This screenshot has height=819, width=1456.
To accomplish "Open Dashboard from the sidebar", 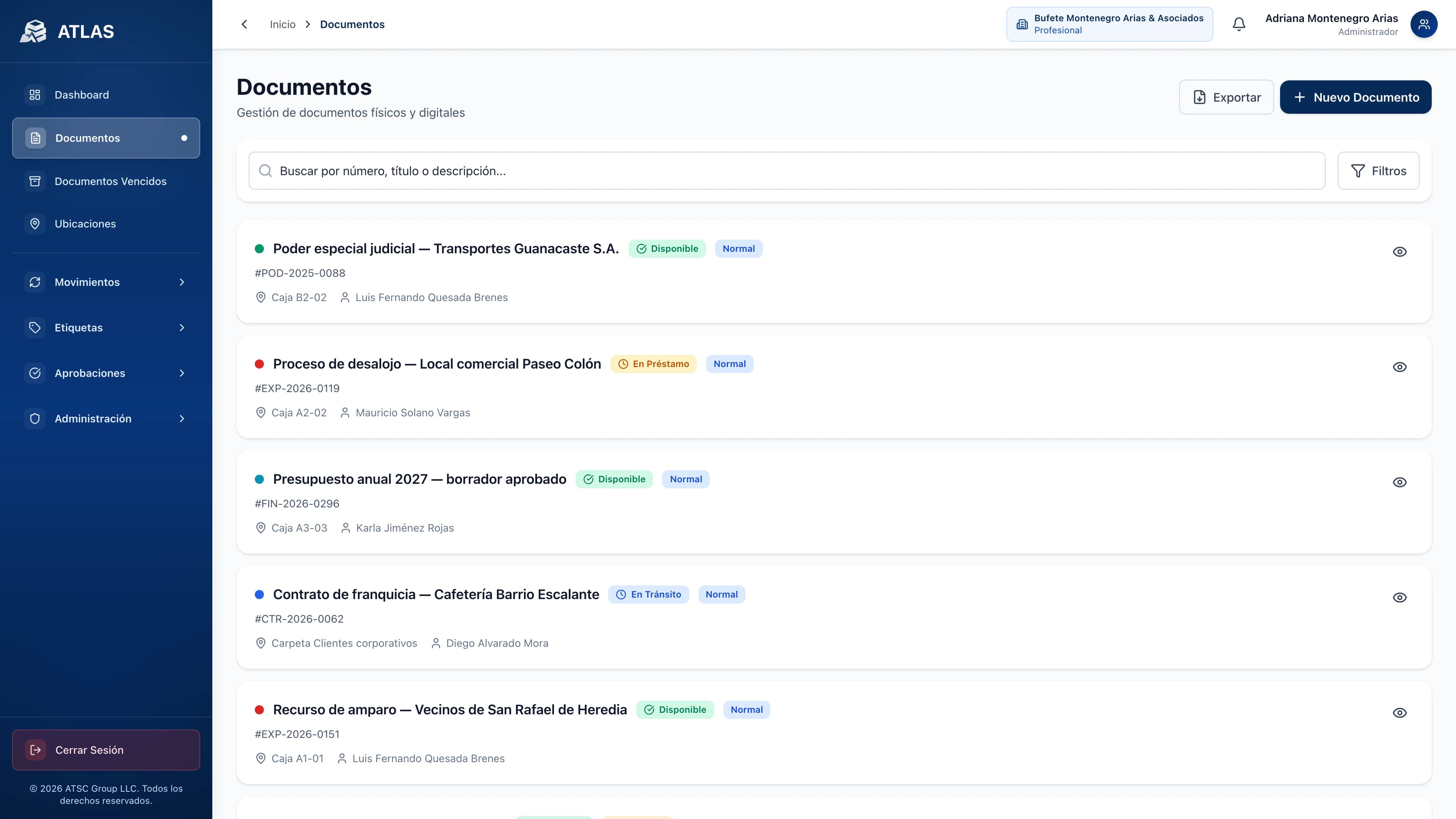I will [x=106, y=95].
